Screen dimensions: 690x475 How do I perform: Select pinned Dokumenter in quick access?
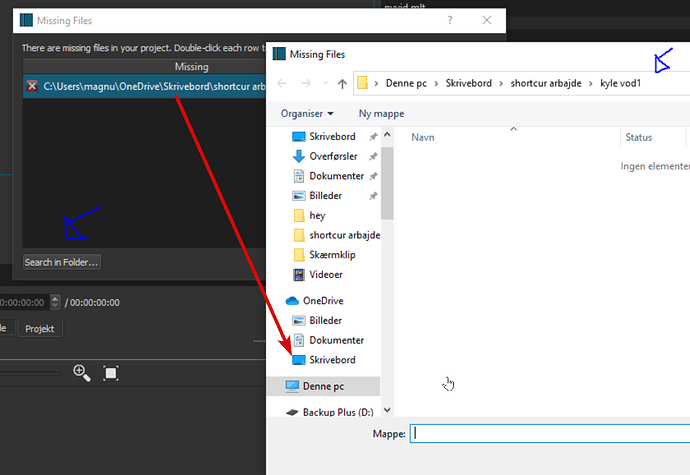[336, 176]
